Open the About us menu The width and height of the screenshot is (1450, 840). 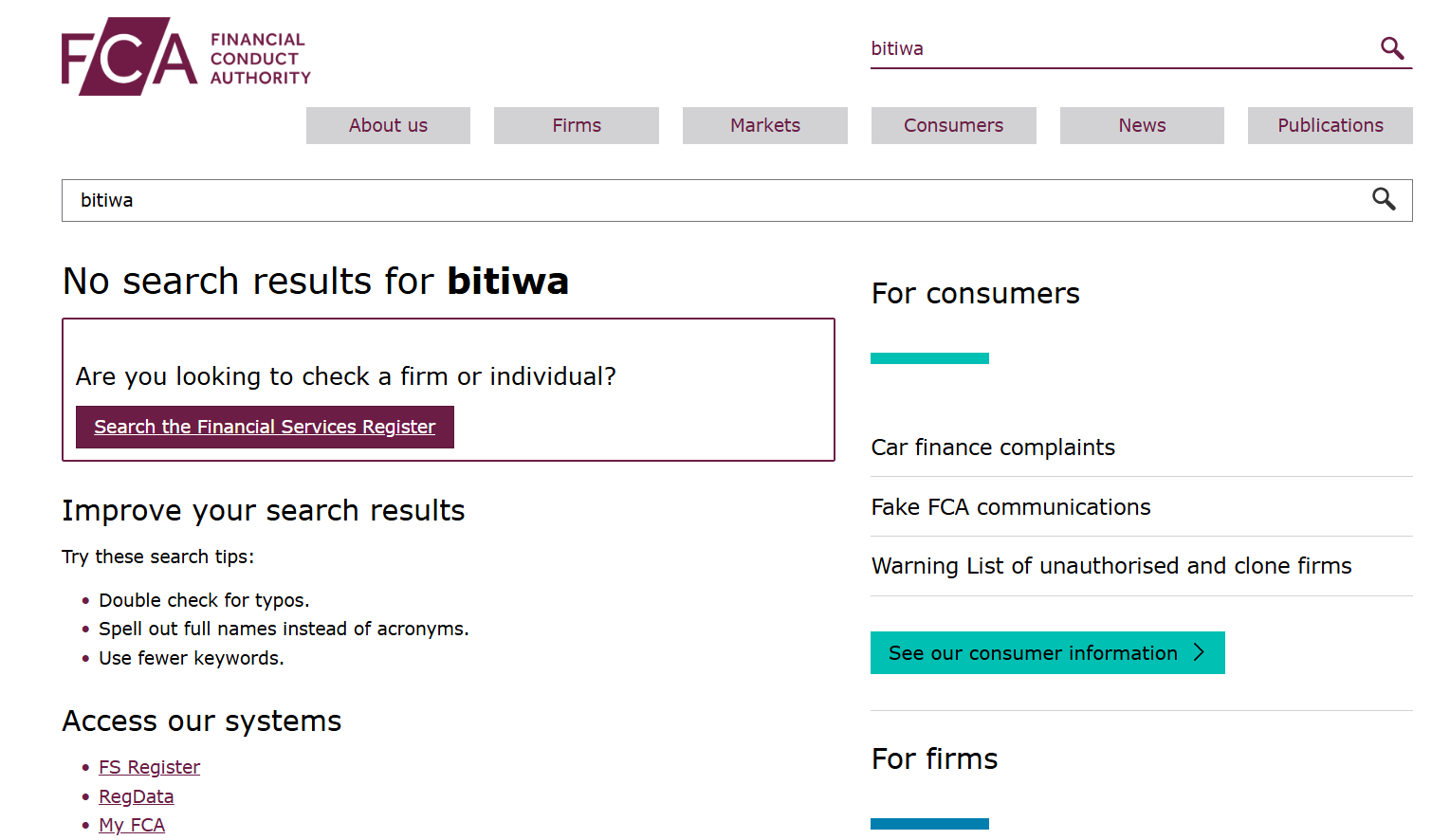388,125
